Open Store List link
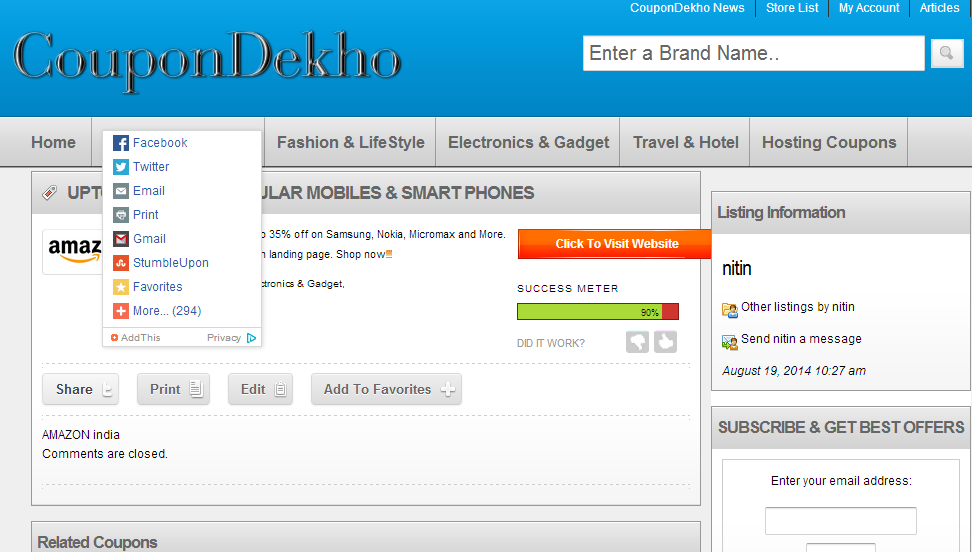Image resolution: width=972 pixels, height=552 pixels. (x=792, y=8)
